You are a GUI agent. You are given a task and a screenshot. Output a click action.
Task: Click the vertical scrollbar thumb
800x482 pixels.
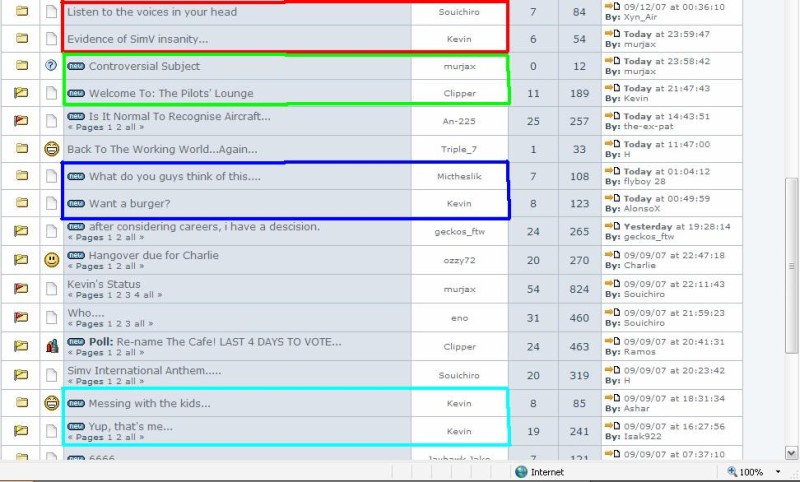pyautogui.click(x=791, y=265)
